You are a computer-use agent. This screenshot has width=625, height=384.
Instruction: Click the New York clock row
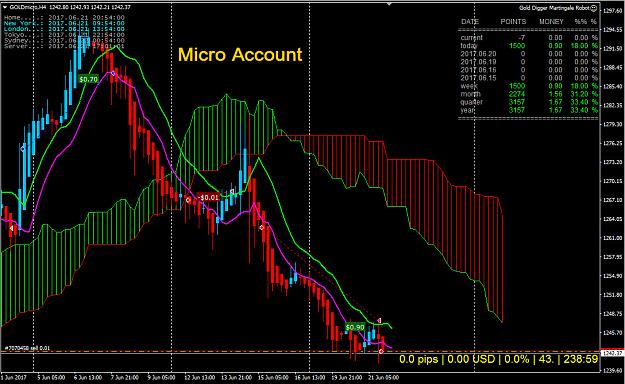64,23
